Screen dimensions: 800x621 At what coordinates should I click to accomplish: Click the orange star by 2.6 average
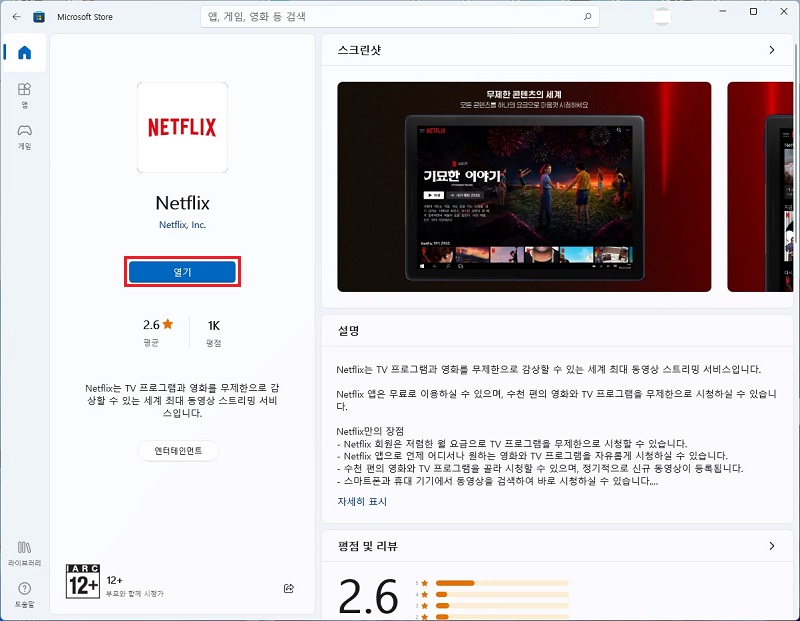pyautogui.click(x=168, y=324)
